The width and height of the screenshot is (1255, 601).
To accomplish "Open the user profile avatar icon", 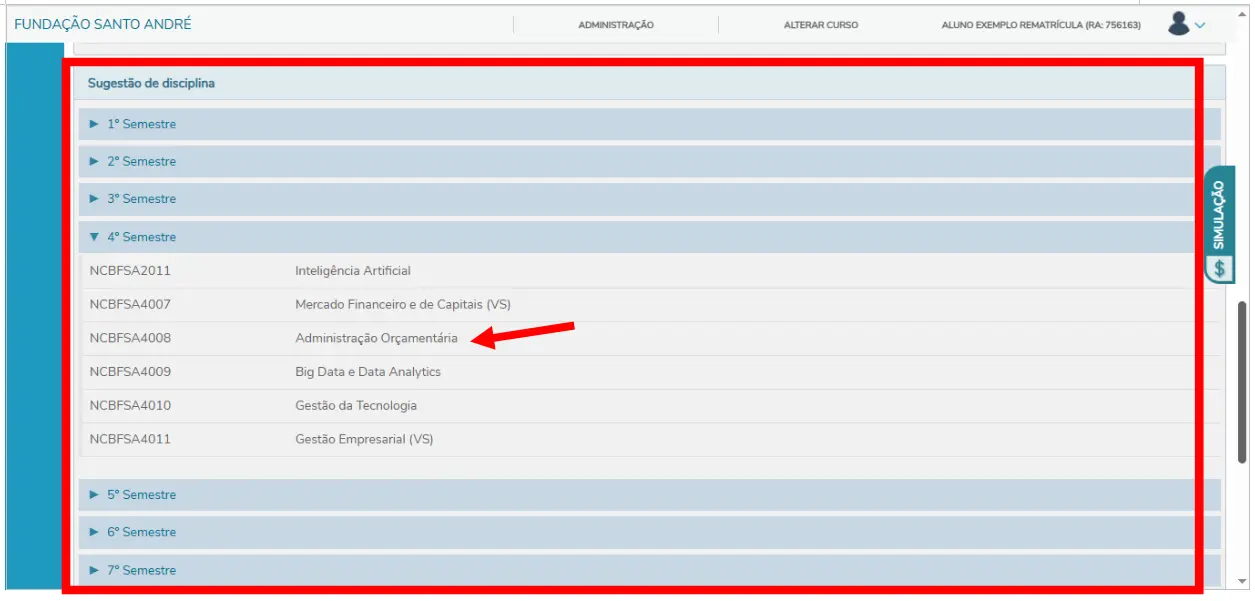I will click(1178, 24).
